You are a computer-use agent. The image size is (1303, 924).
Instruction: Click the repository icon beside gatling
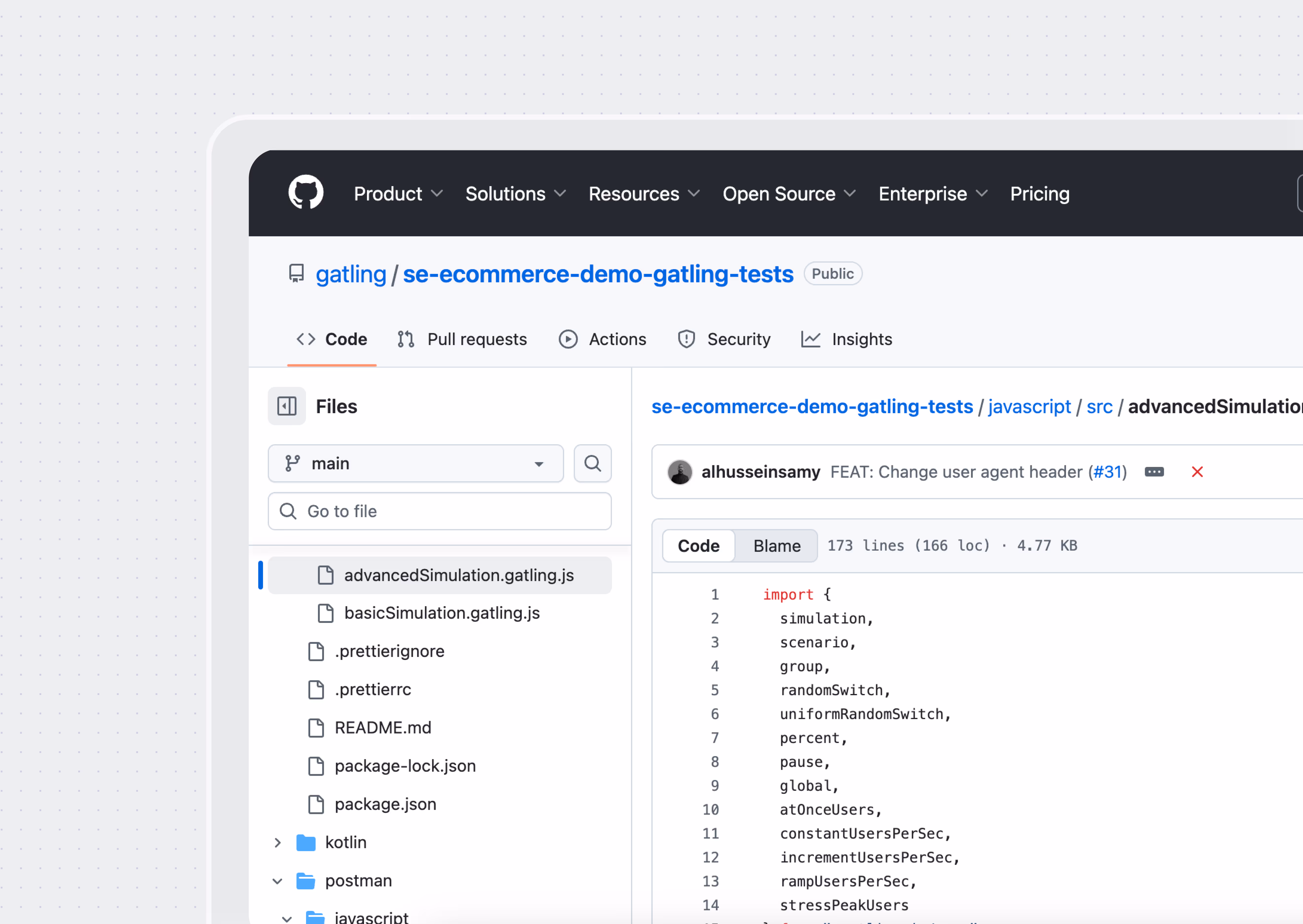click(296, 274)
